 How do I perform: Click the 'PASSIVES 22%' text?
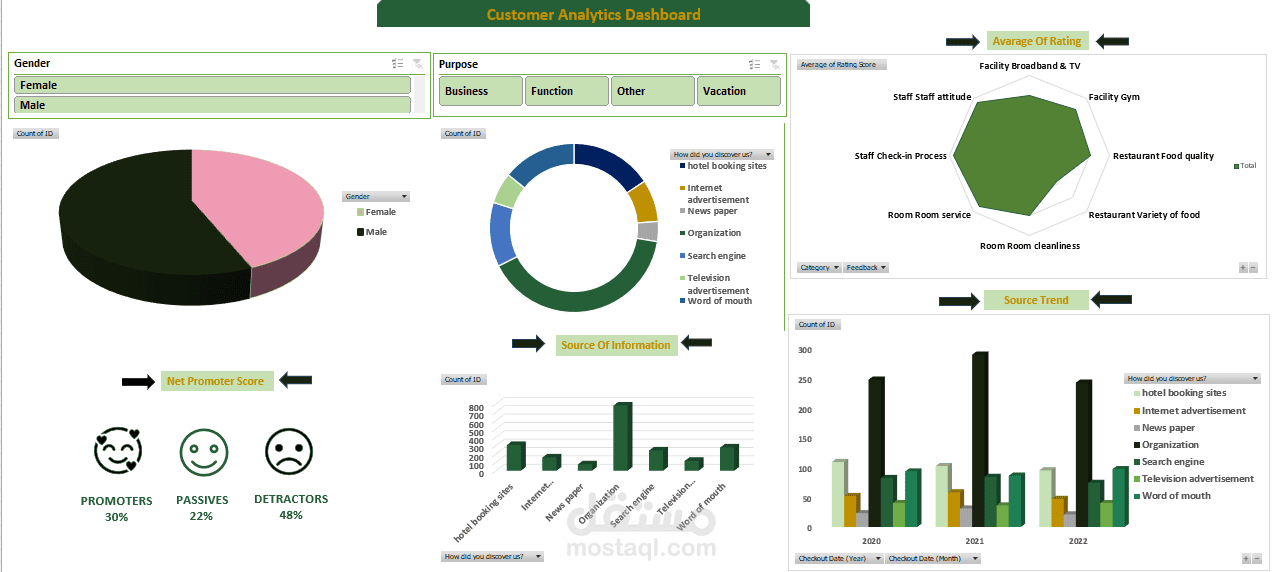pyautogui.click(x=202, y=506)
